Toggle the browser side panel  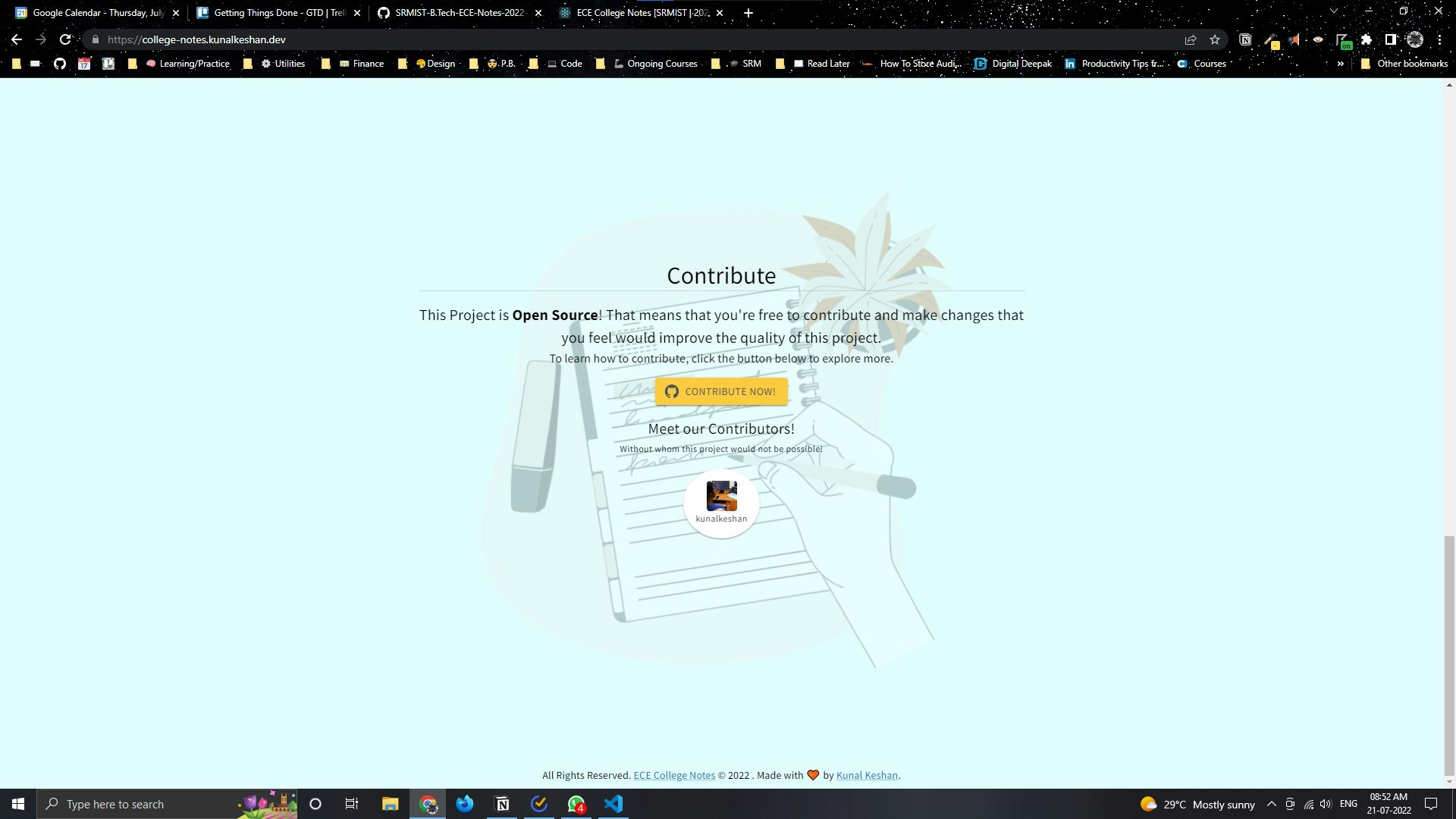point(1391,39)
